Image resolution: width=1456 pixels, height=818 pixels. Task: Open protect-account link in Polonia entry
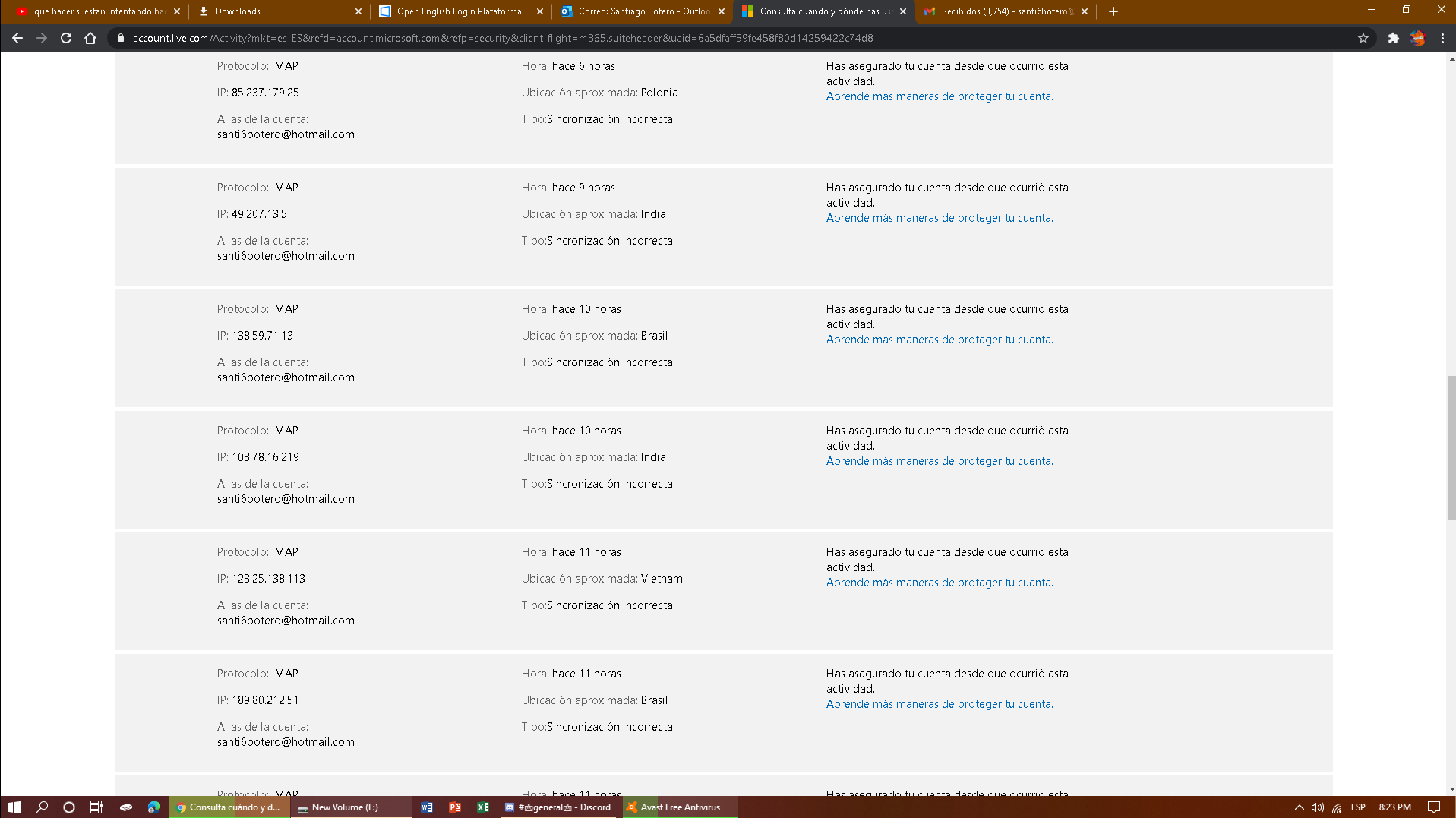click(x=940, y=96)
